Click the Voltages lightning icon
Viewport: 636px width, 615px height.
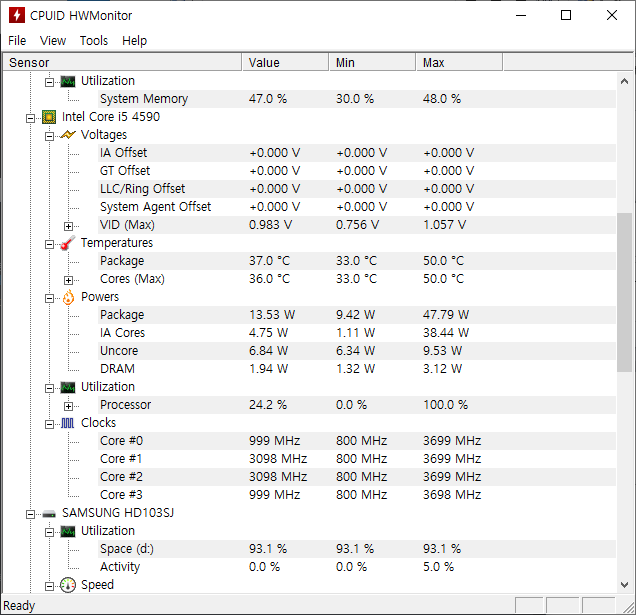[x=68, y=135]
